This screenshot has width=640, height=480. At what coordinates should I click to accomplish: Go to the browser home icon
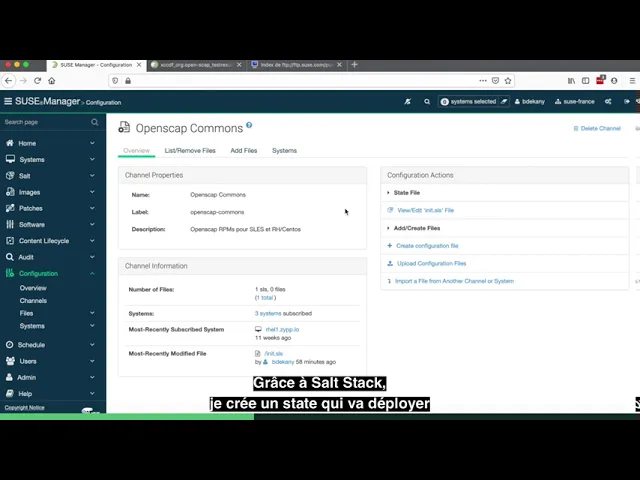click(51, 81)
